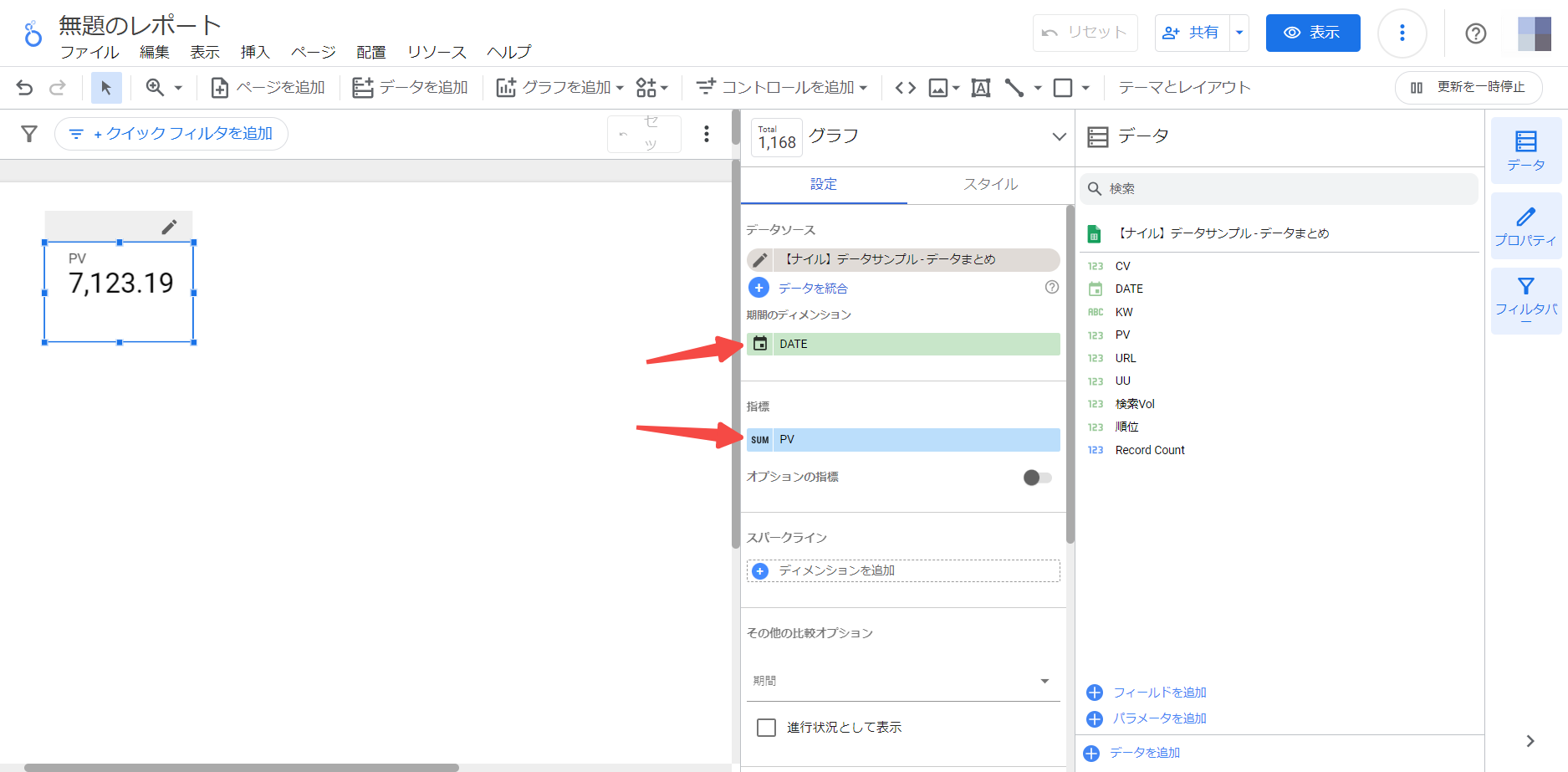This screenshot has width=1568, height=772.
Task: Select the KW field in data list
Action: (1124, 312)
